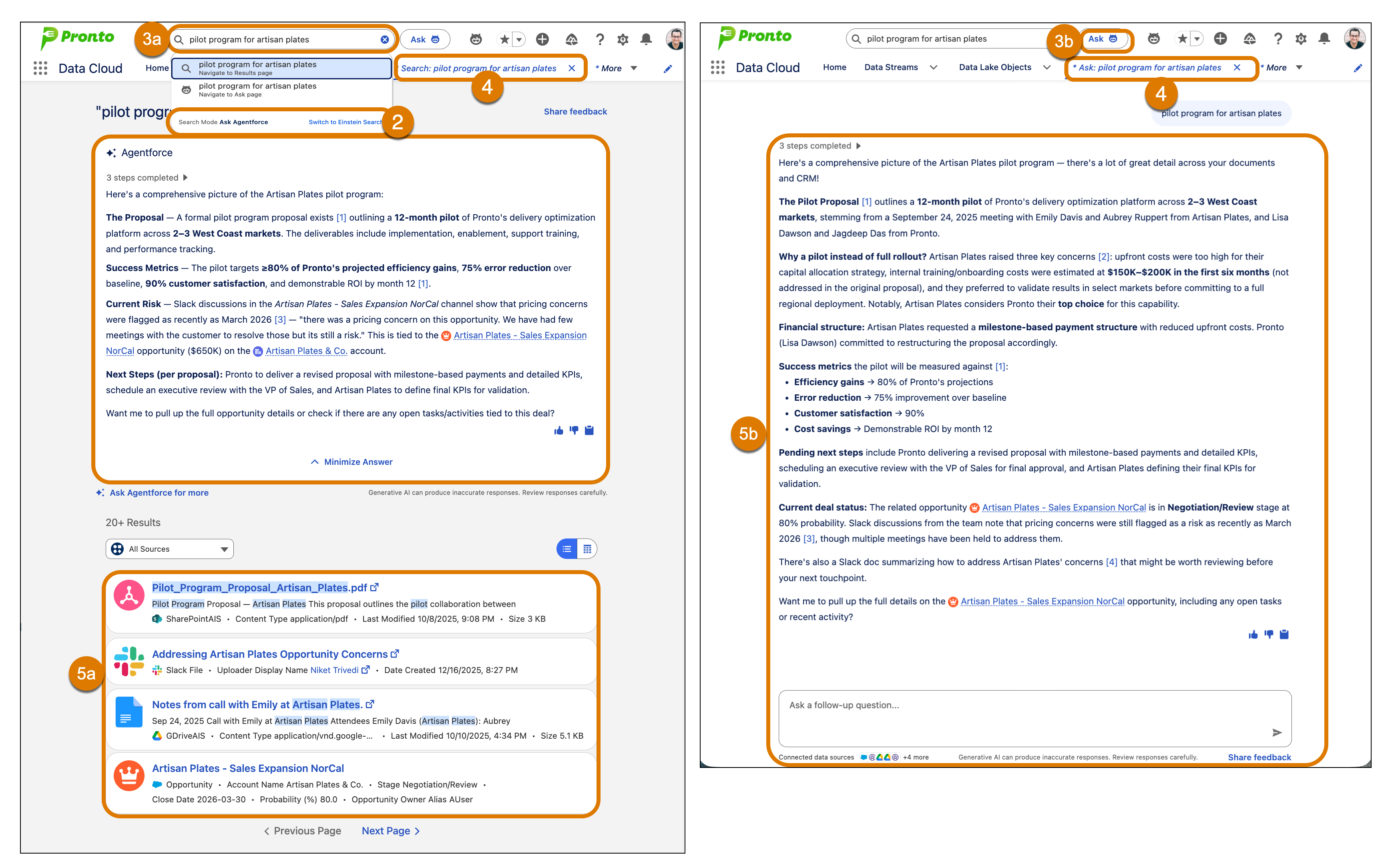Image resolution: width=1390 pixels, height=868 pixels.
Task: Select the Data Lake Objects tab
Action: 994,67
